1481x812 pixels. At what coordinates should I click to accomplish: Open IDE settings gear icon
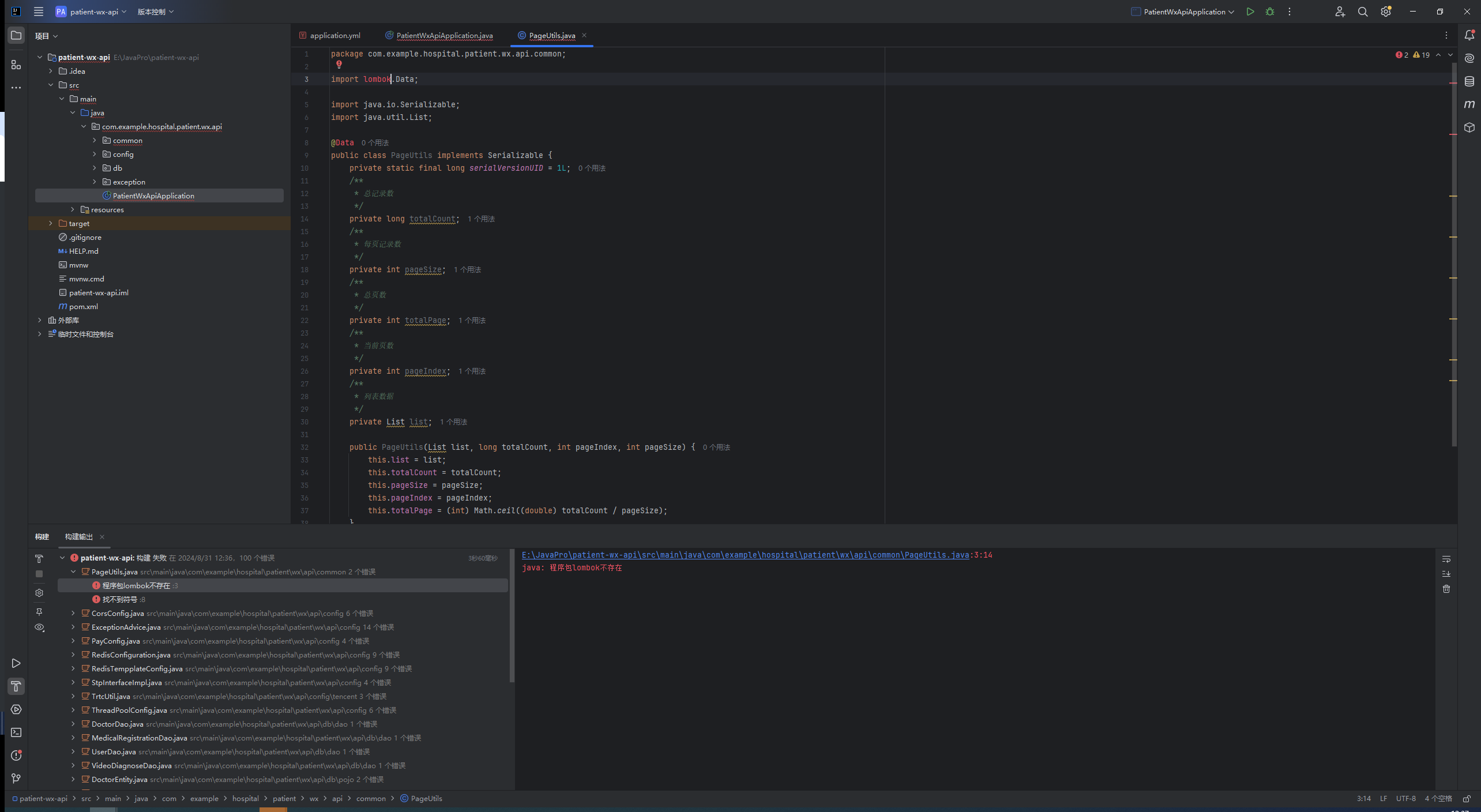click(1386, 12)
